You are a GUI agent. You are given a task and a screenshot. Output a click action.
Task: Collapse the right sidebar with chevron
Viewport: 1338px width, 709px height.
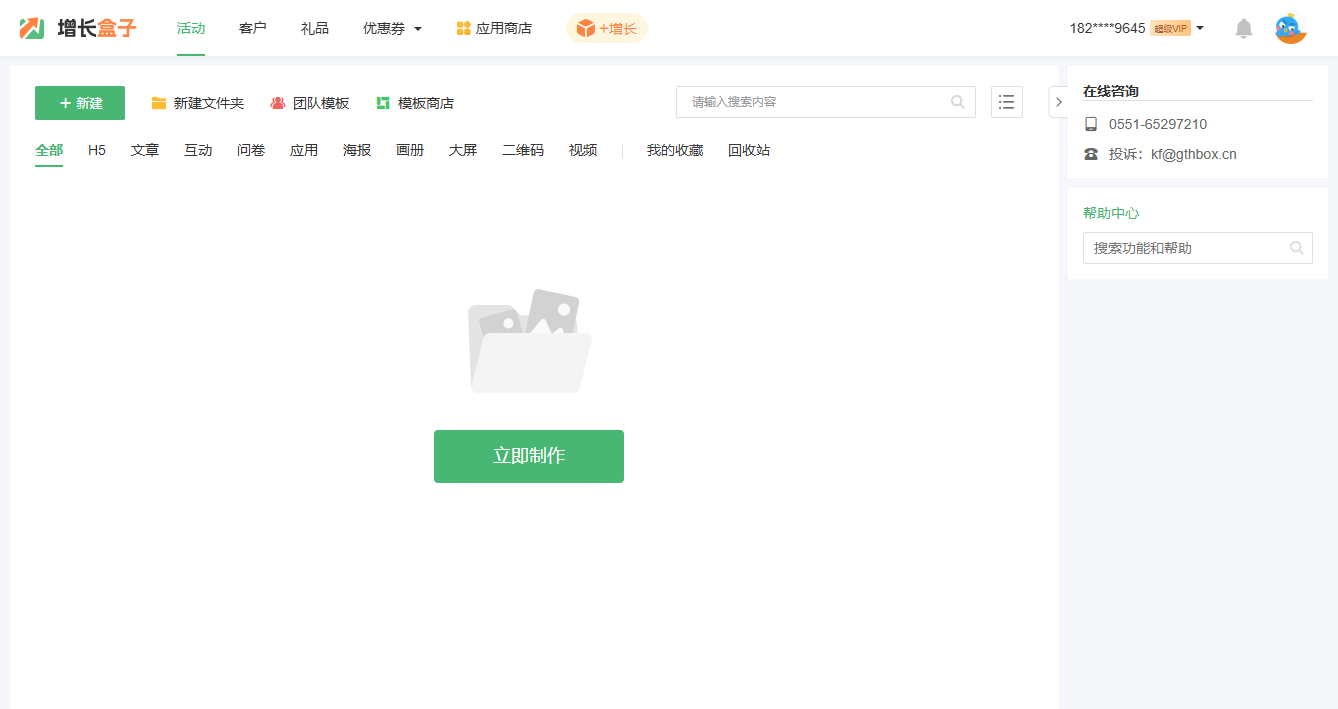[x=1058, y=102]
